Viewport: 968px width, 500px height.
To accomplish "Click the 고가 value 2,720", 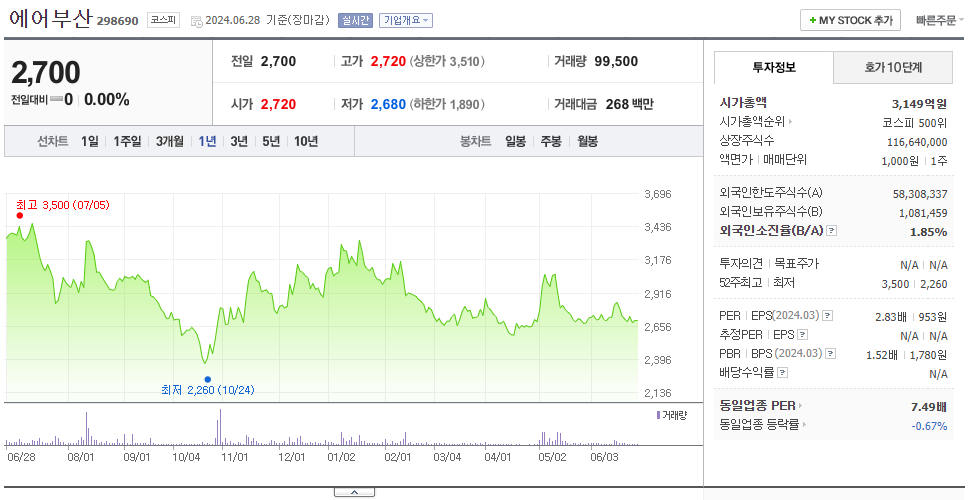I will [388, 62].
